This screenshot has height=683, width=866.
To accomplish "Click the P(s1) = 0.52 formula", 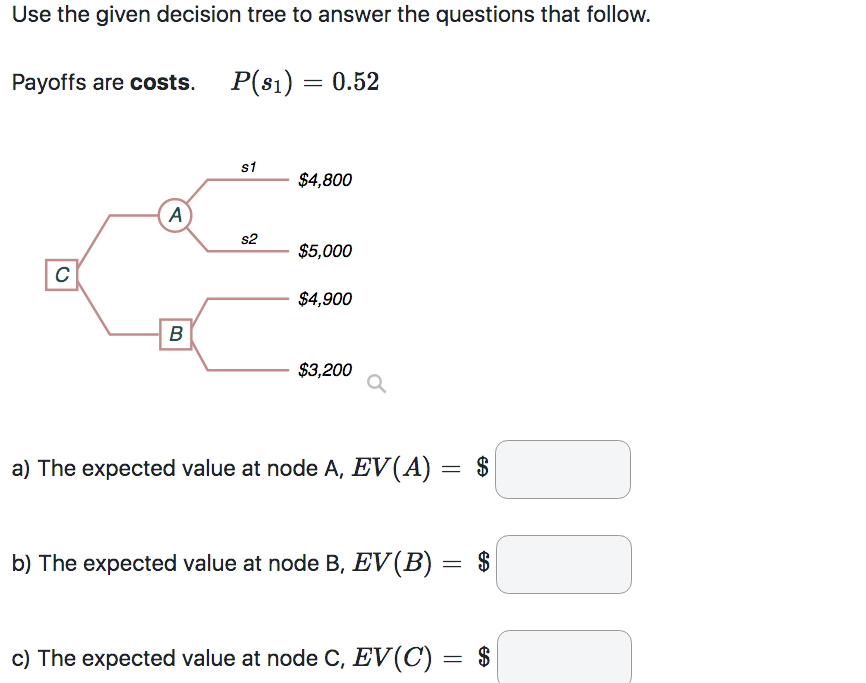I will pos(305,82).
